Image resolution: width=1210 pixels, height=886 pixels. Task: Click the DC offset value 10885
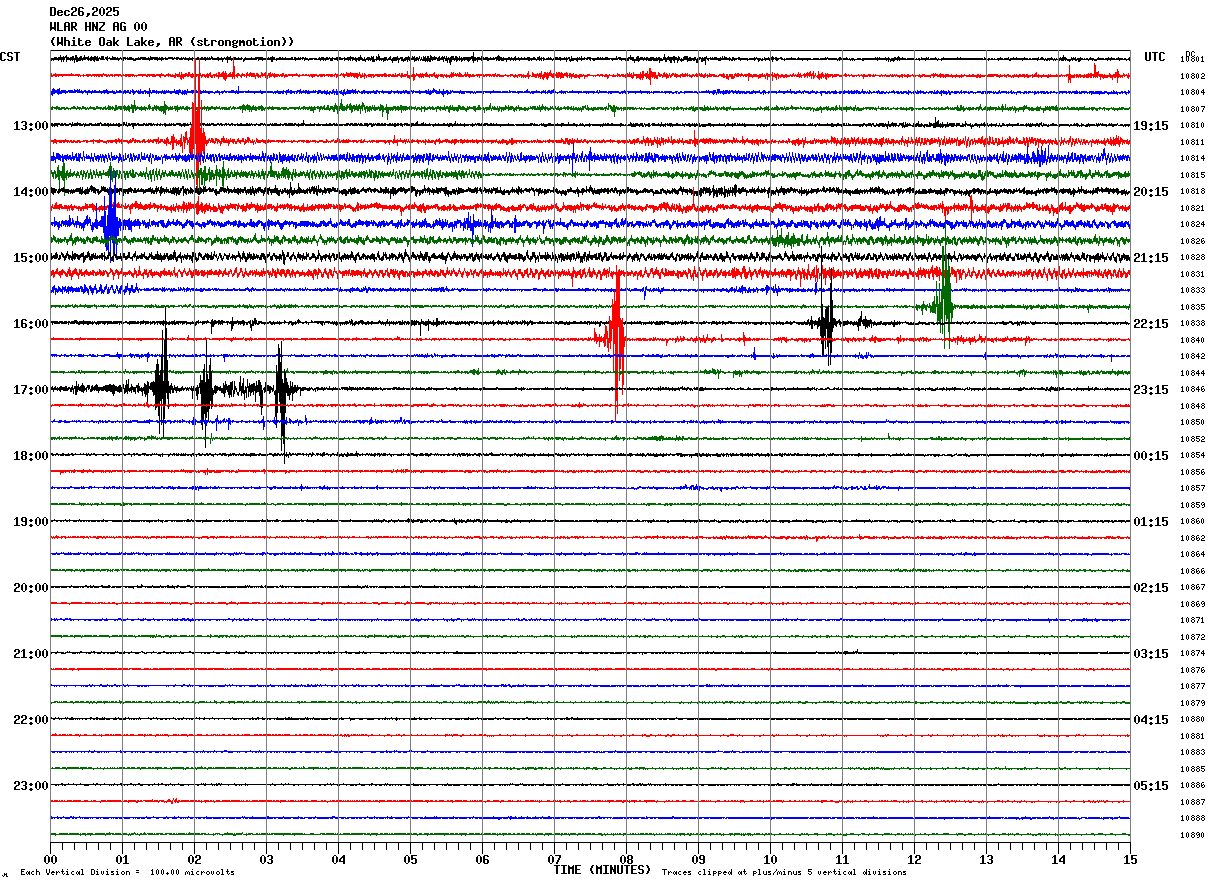[x=1191, y=769]
